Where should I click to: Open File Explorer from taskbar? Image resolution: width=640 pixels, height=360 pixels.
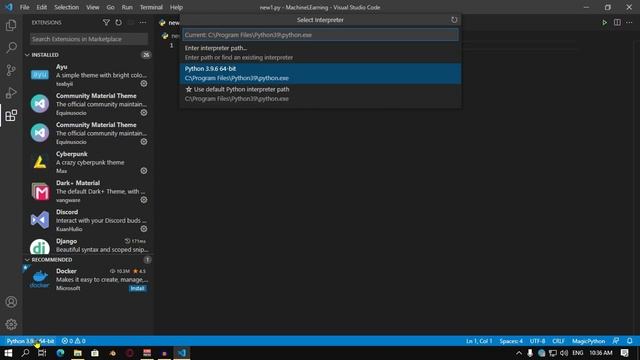coord(78,353)
